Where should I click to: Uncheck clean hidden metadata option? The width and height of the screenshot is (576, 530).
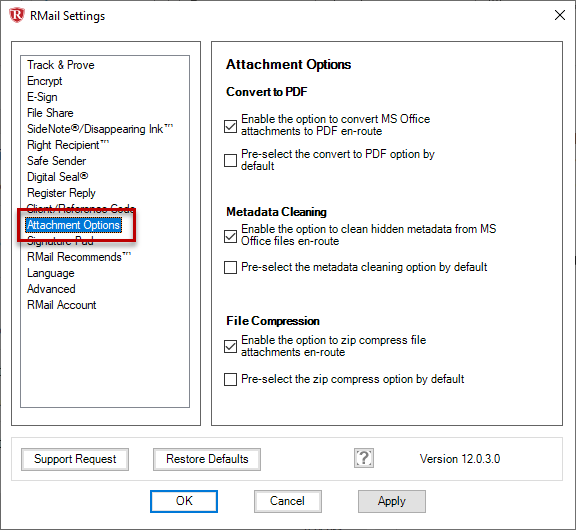[230, 236]
